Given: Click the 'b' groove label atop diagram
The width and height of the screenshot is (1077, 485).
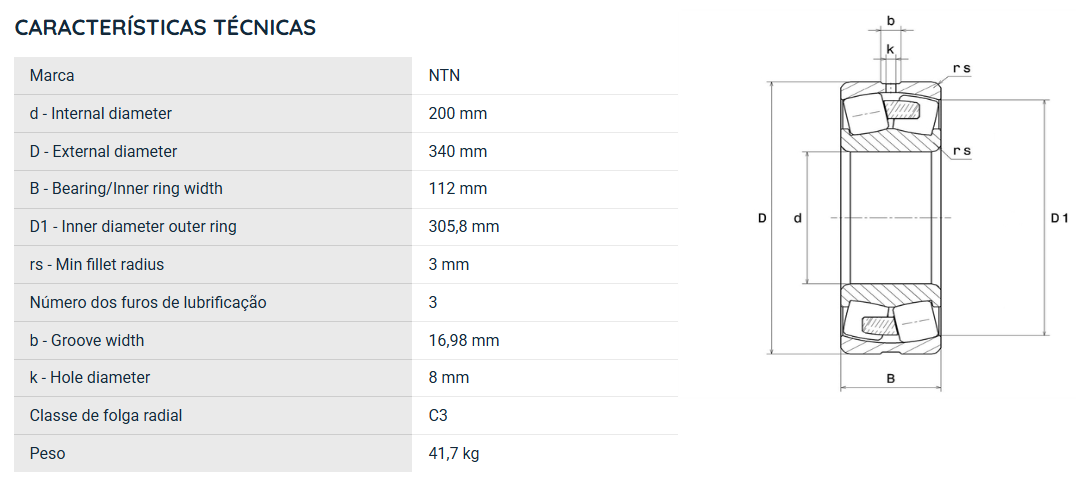Looking at the screenshot, I should pos(891,21).
